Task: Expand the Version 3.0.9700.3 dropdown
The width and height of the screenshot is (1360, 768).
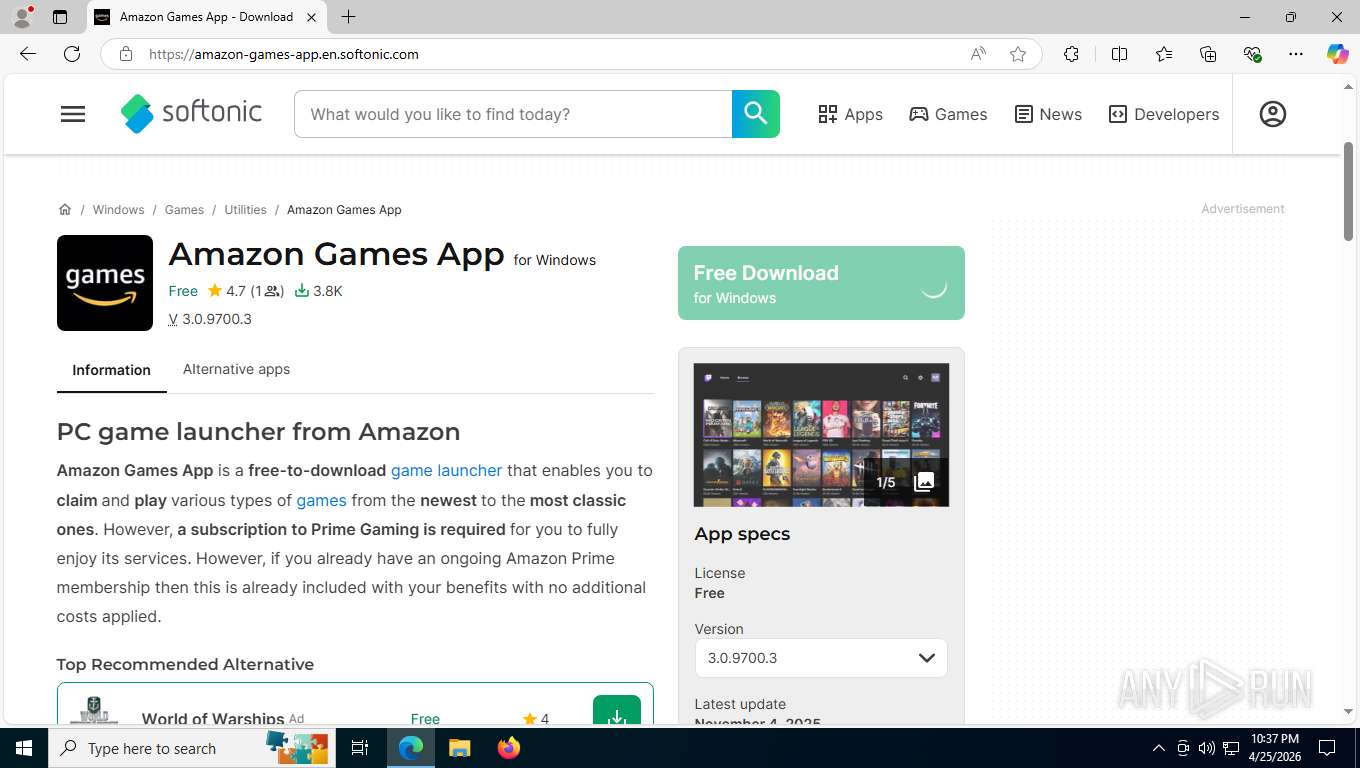Action: pos(821,658)
